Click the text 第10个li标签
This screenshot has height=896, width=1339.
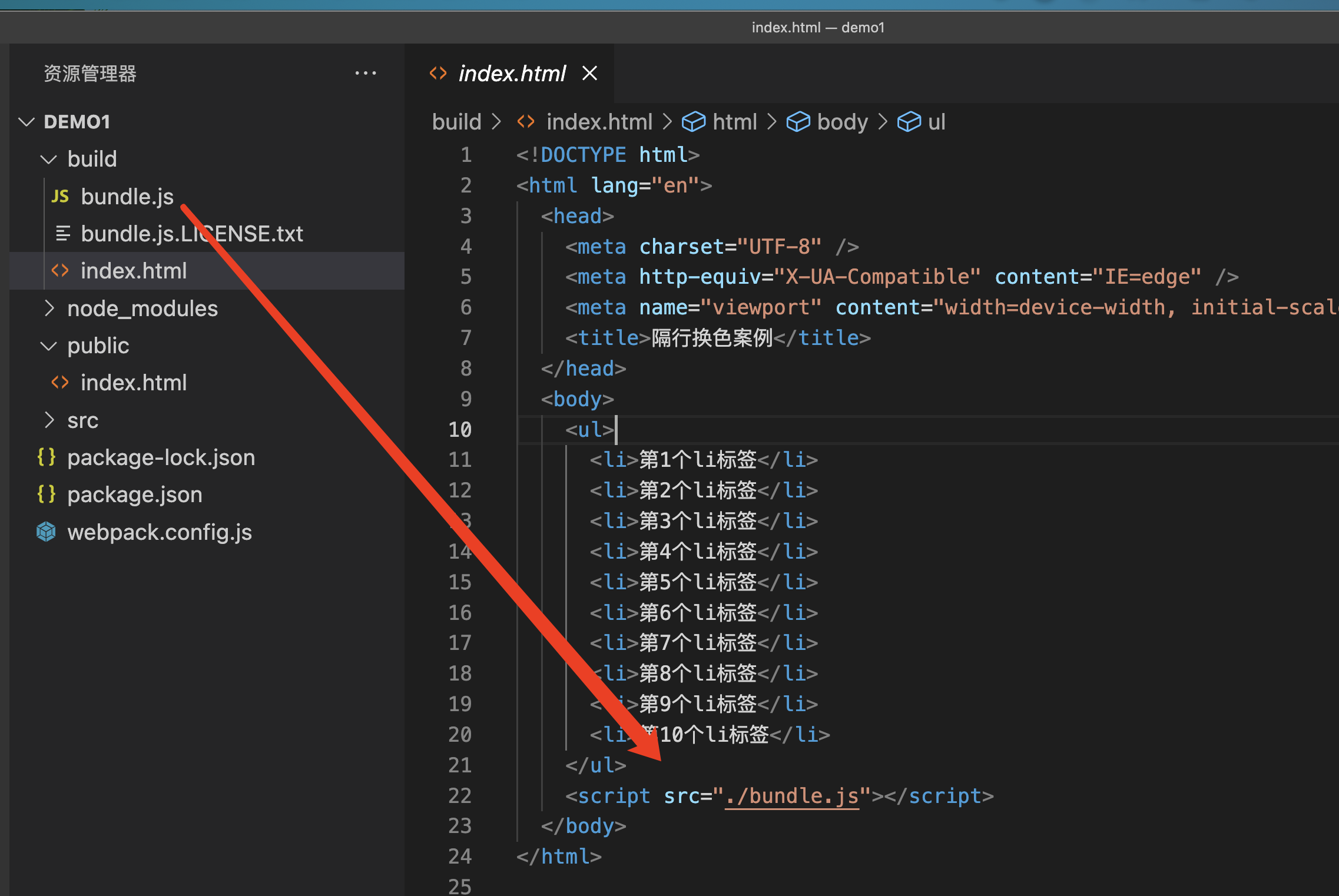point(704,735)
